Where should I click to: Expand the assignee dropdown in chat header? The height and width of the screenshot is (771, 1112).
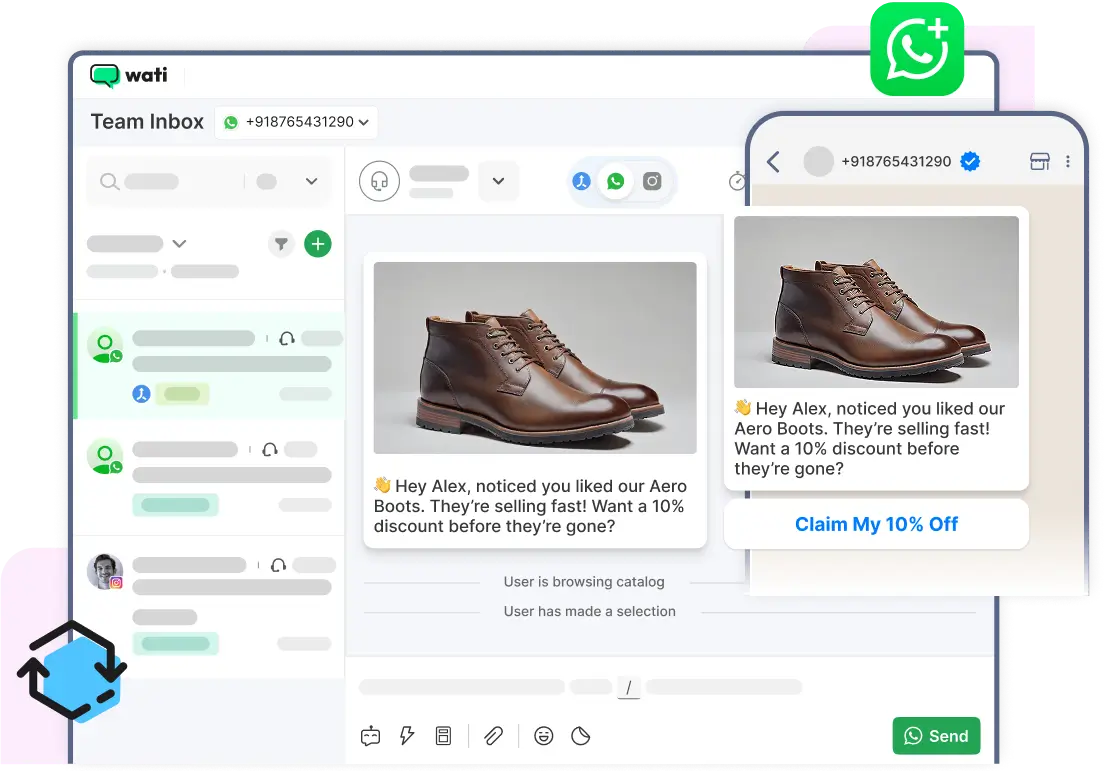pos(499,181)
